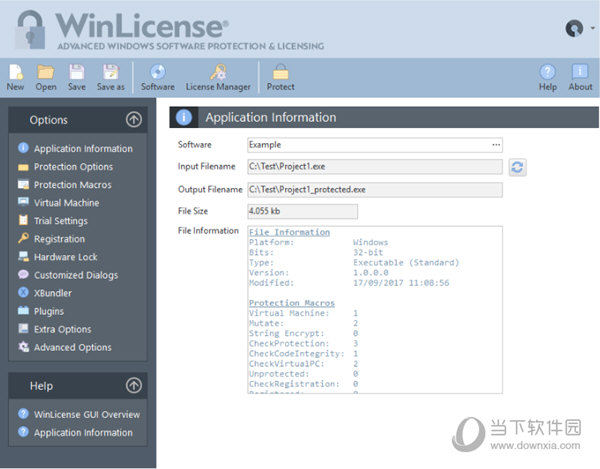Viewport: 600px width, 469px height.
Task: Click the Input Filename field
Action: click(375, 167)
